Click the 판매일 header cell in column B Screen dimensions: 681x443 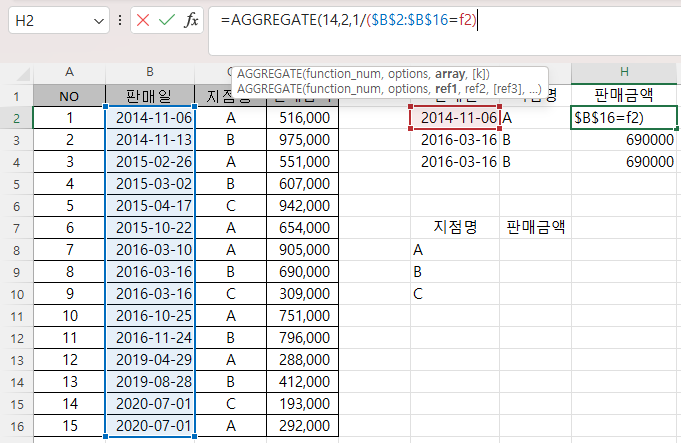click(x=150, y=96)
